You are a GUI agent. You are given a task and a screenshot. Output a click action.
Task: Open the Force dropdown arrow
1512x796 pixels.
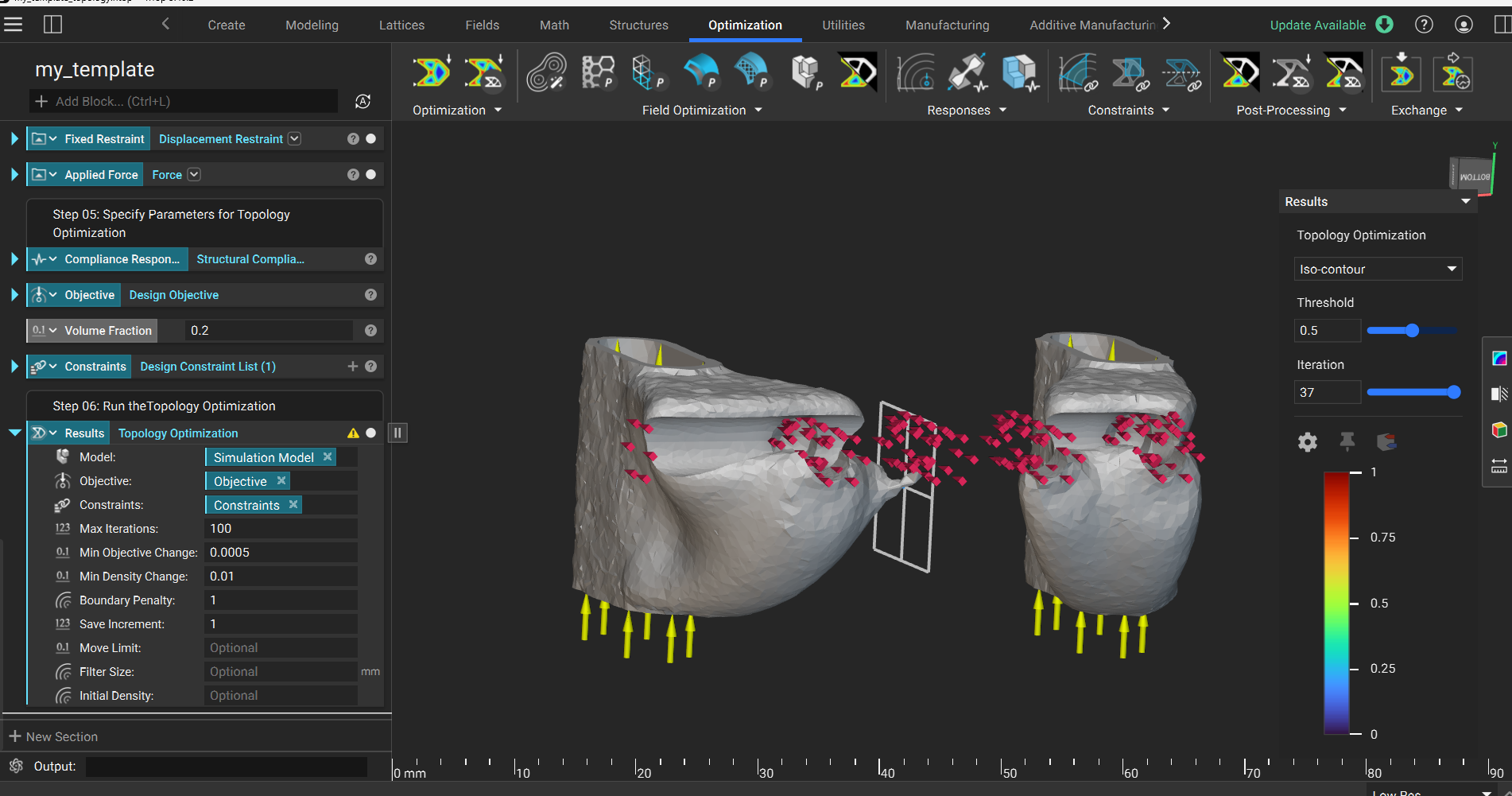click(x=194, y=174)
